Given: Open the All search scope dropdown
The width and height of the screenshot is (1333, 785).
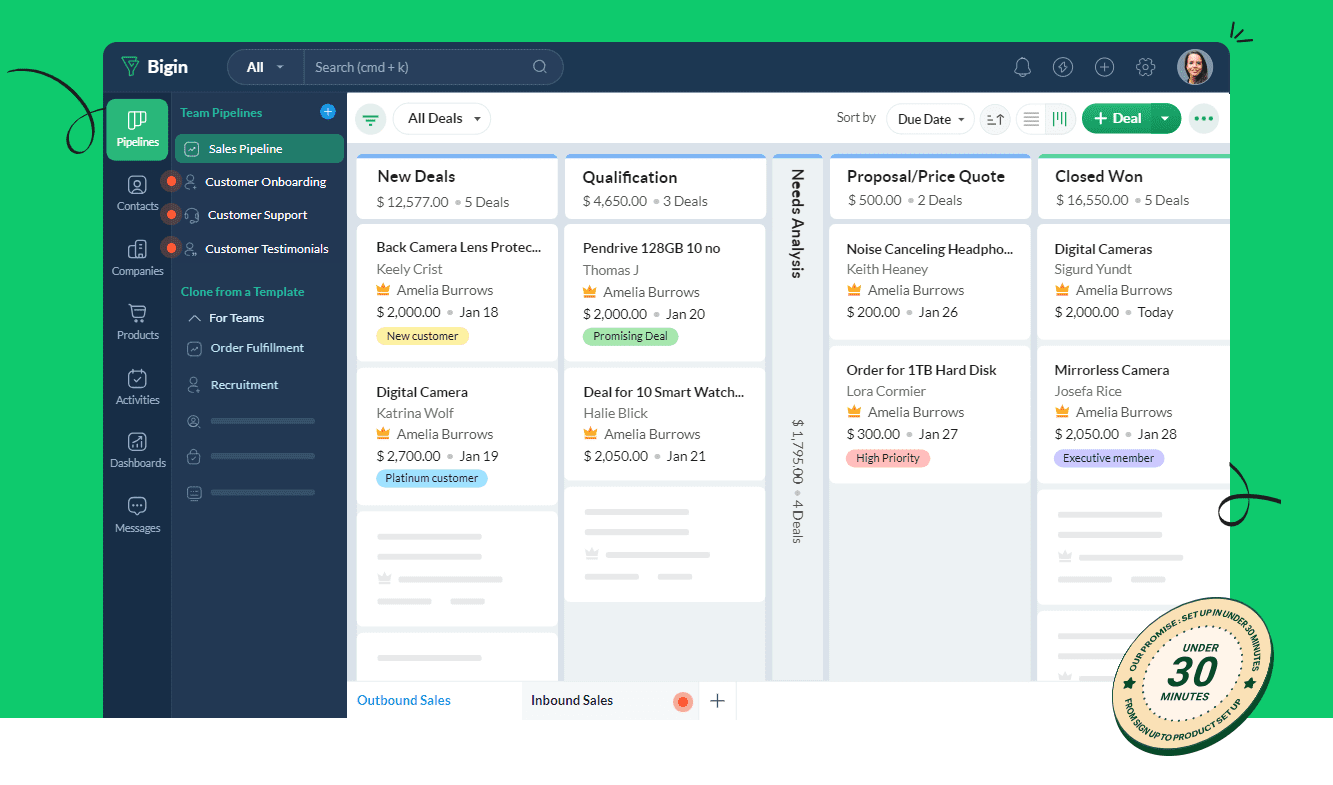Looking at the screenshot, I should tap(265, 67).
